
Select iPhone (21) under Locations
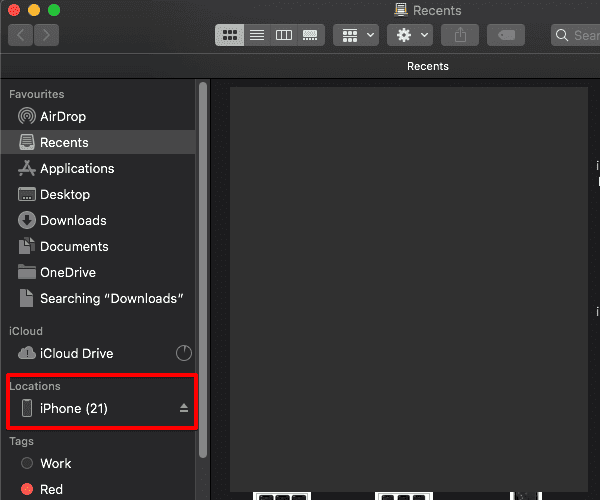tap(73, 408)
